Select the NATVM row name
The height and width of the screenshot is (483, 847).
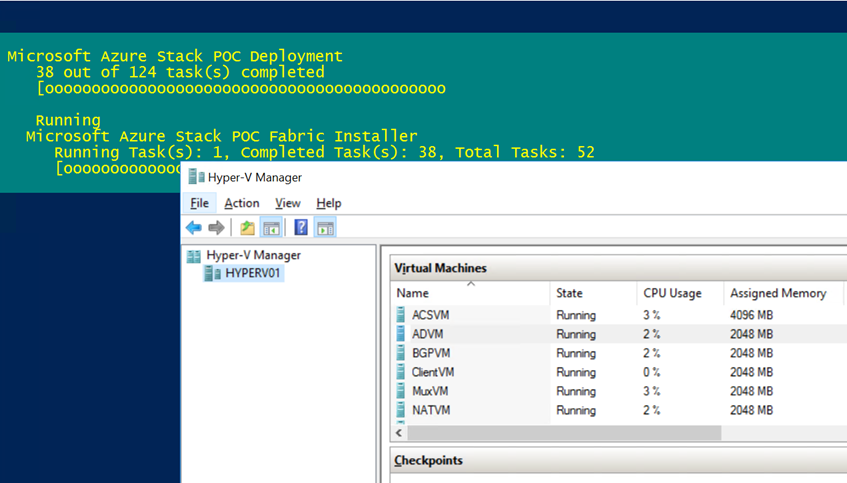[x=431, y=410]
